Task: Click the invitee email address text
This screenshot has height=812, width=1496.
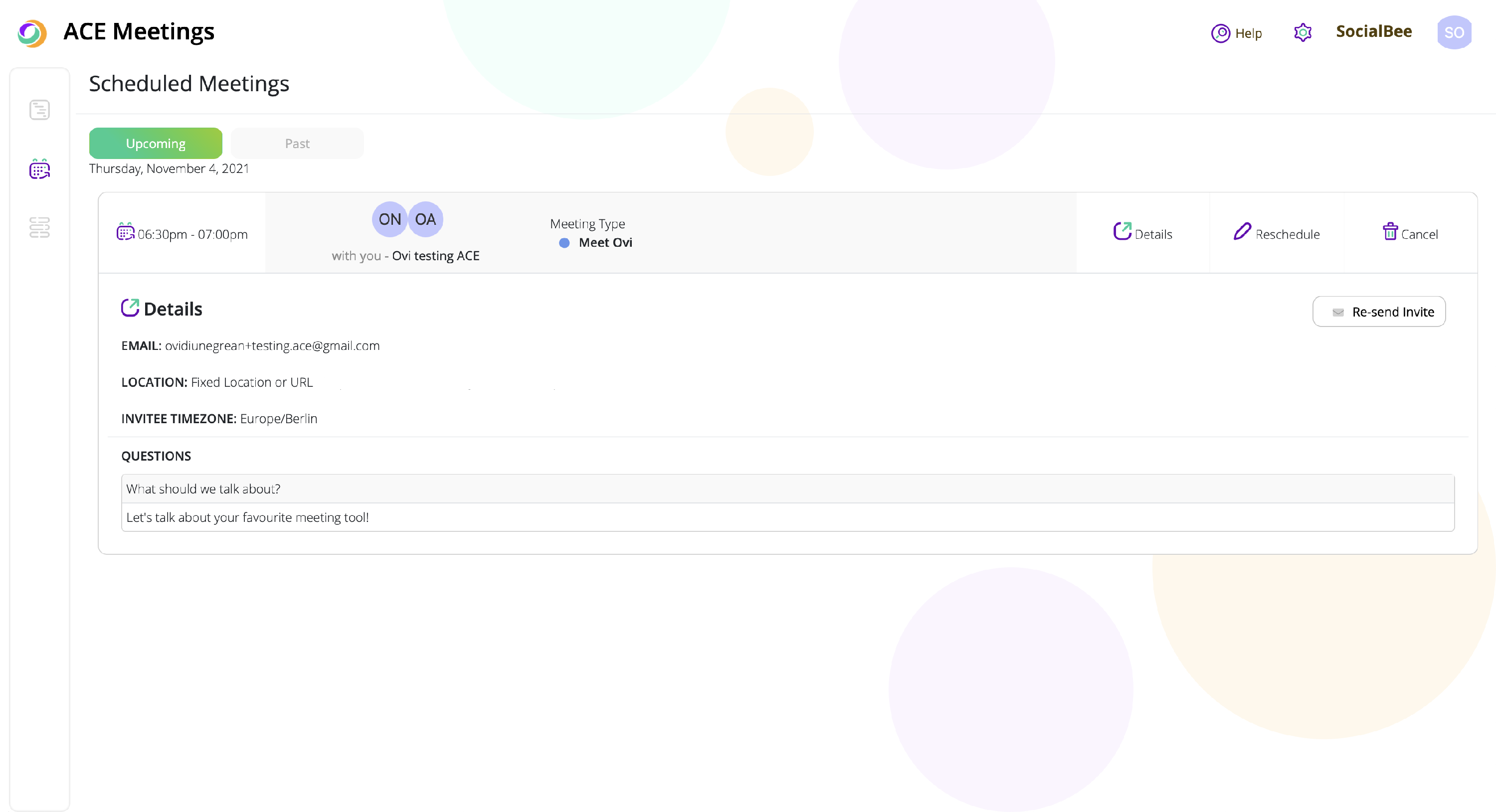Action: pyautogui.click(x=272, y=346)
